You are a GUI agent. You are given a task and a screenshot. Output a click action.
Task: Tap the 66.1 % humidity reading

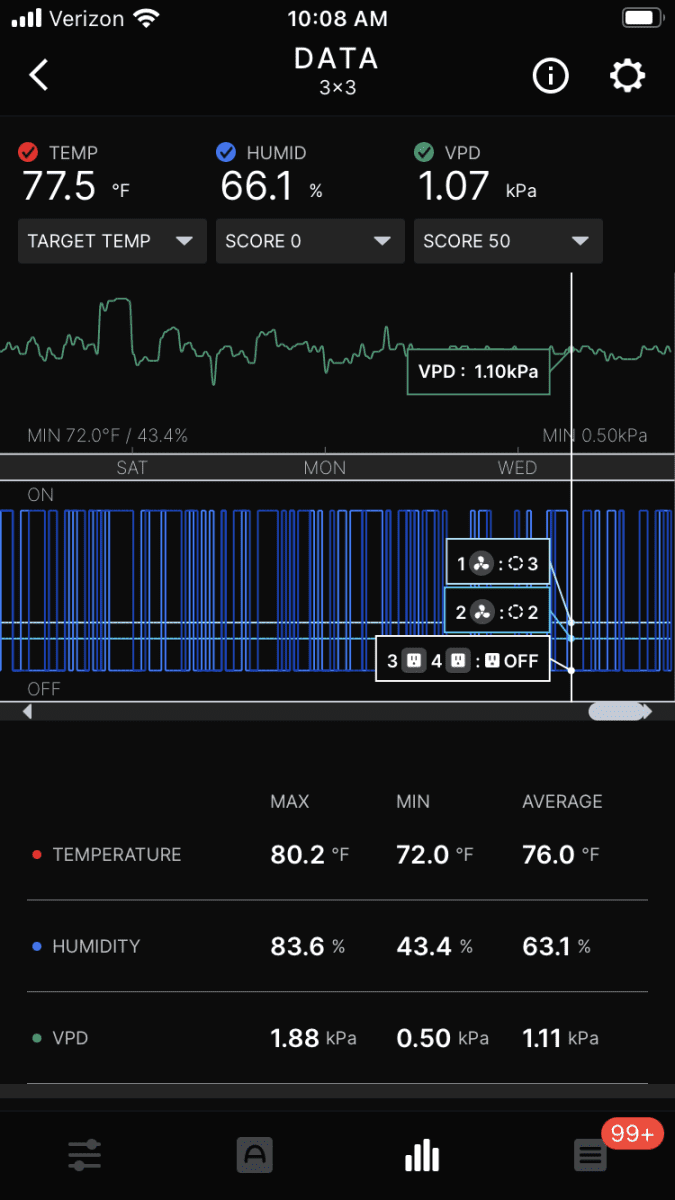click(272, 187)
